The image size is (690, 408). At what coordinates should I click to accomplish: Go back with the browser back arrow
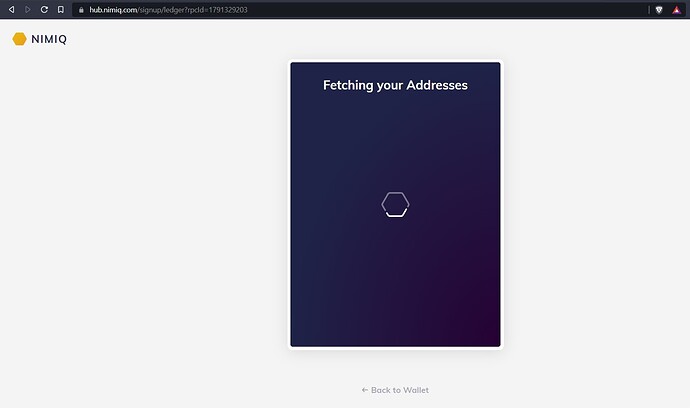[x=11, y=9]
